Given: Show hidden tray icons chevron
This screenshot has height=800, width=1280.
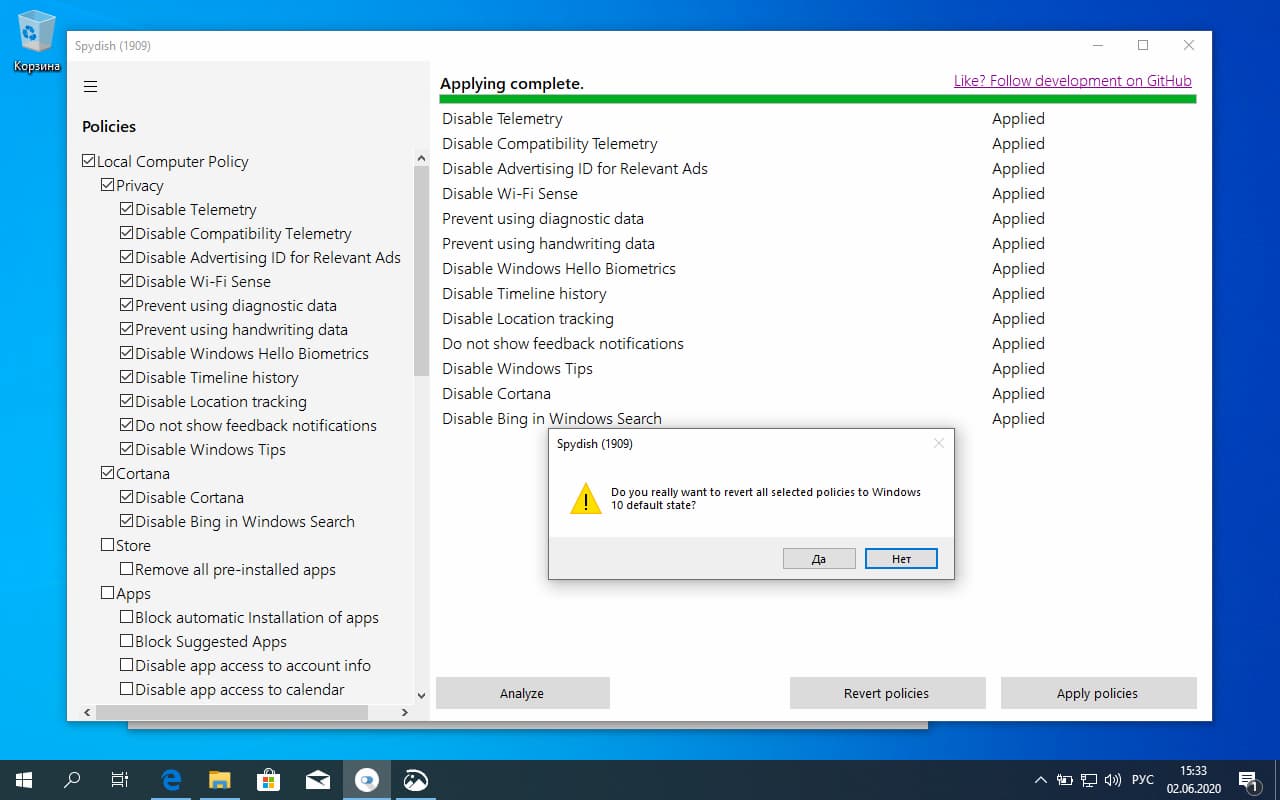Looking at the screenshot, I should click(1041, 780).
